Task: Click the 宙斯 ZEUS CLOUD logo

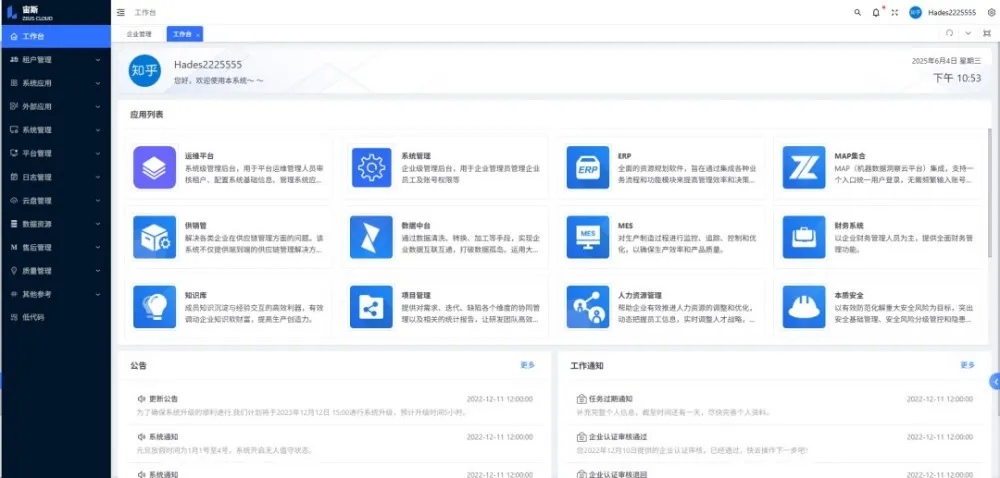Action: [x=30, y=12]
